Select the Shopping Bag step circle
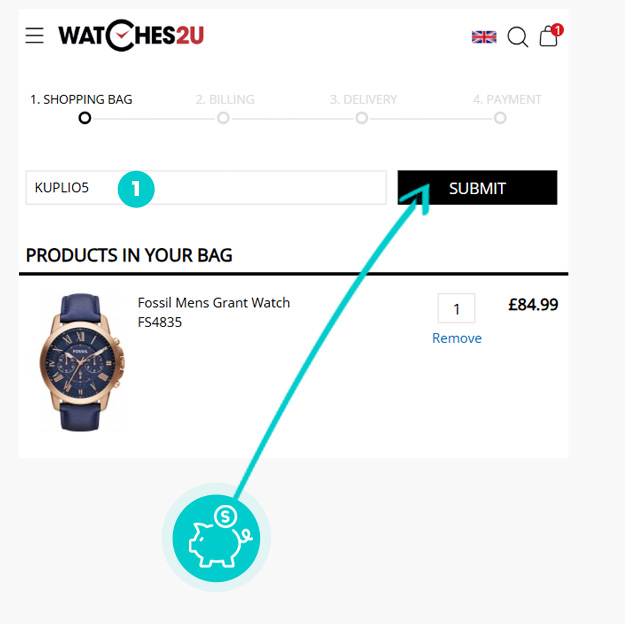Viewport: 625px width, 624px height. (x=85, y=118)
